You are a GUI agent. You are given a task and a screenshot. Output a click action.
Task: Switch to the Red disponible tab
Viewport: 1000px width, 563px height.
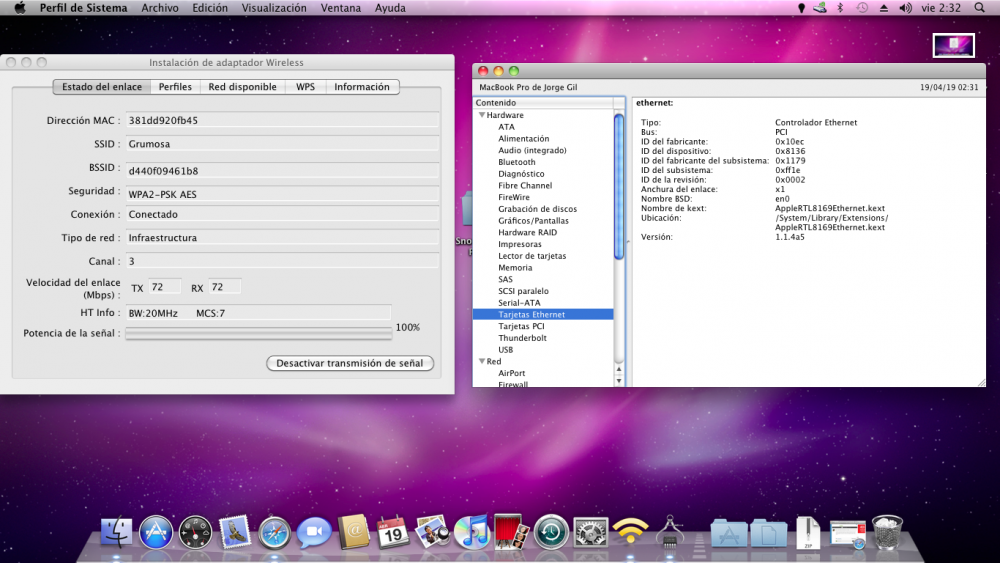coord(242,87)
